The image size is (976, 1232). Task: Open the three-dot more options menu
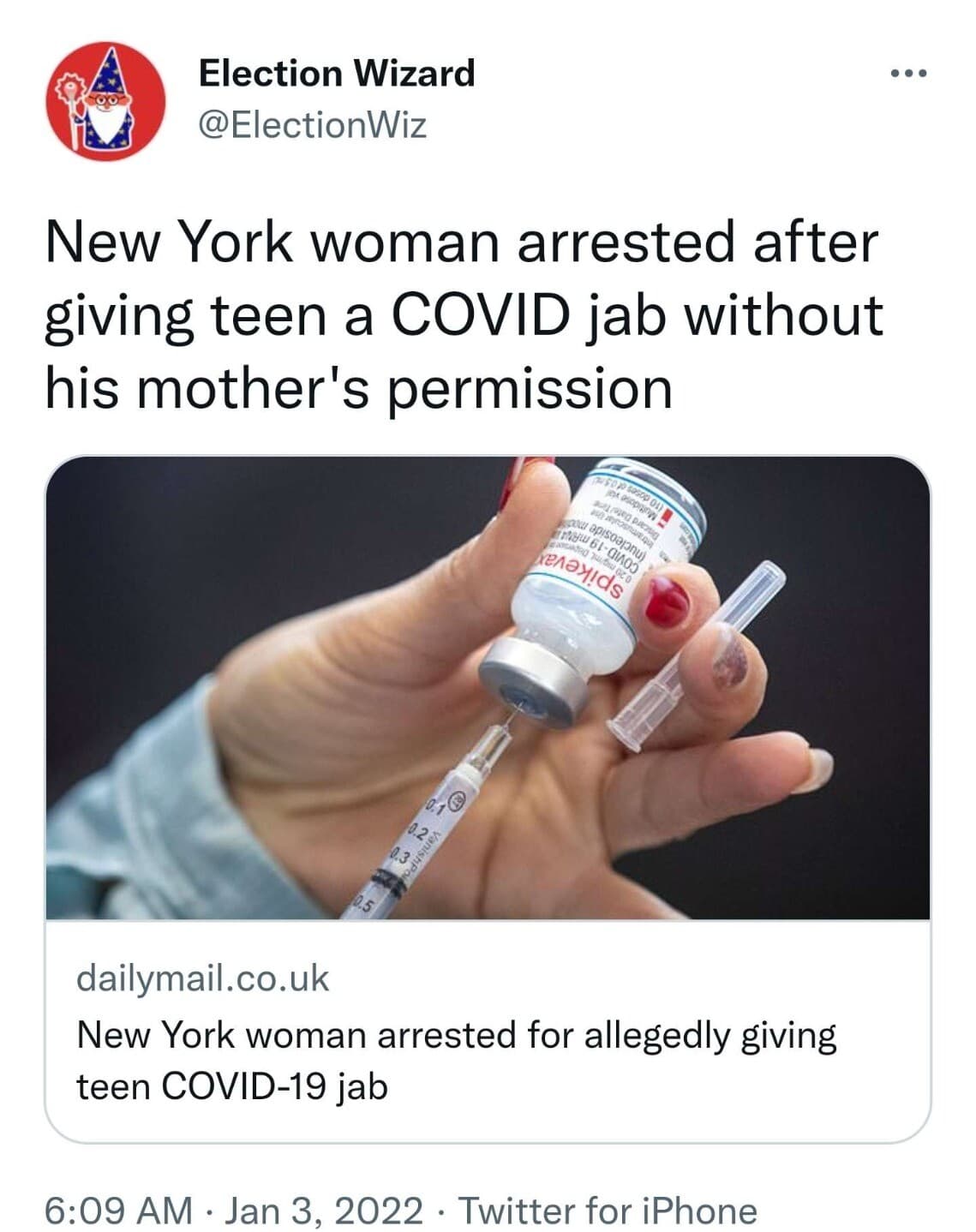[x=908, y=74]
